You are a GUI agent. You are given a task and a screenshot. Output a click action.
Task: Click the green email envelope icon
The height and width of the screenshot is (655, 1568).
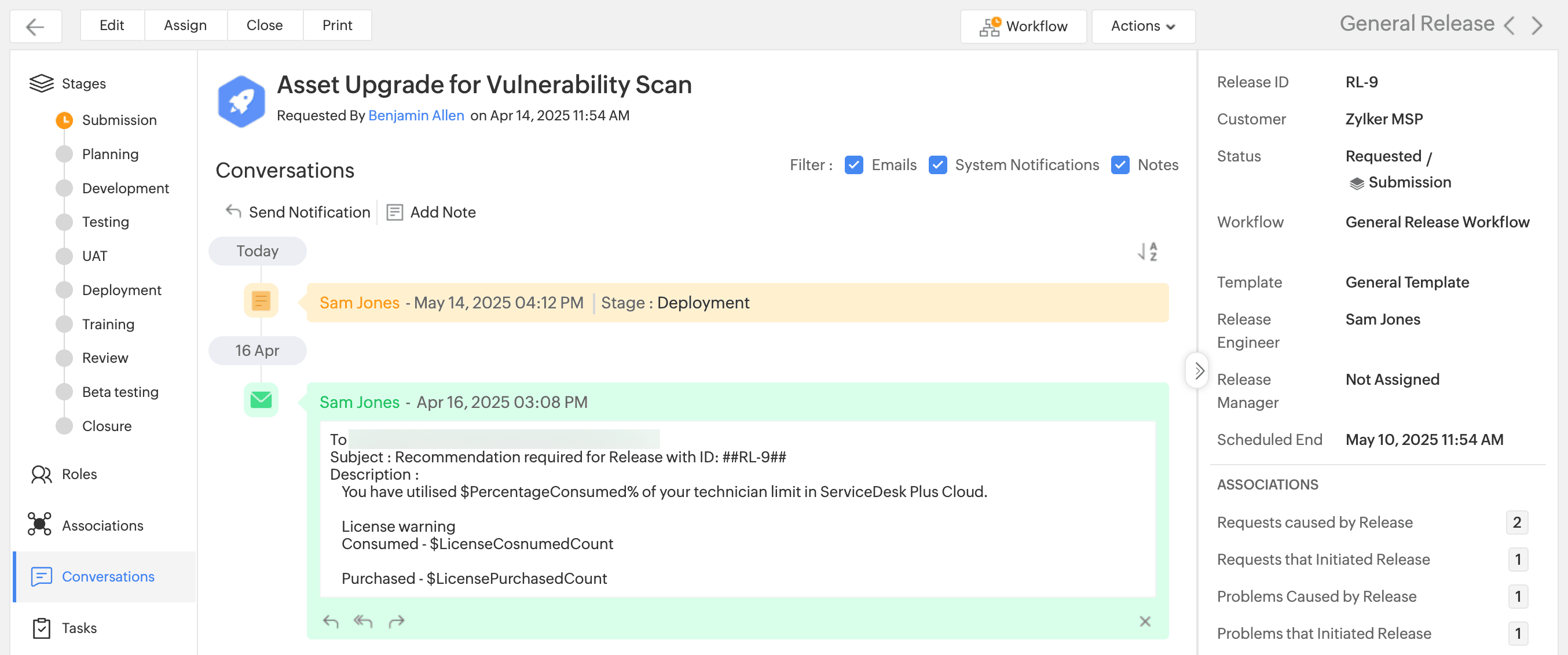tap(261, 400)
